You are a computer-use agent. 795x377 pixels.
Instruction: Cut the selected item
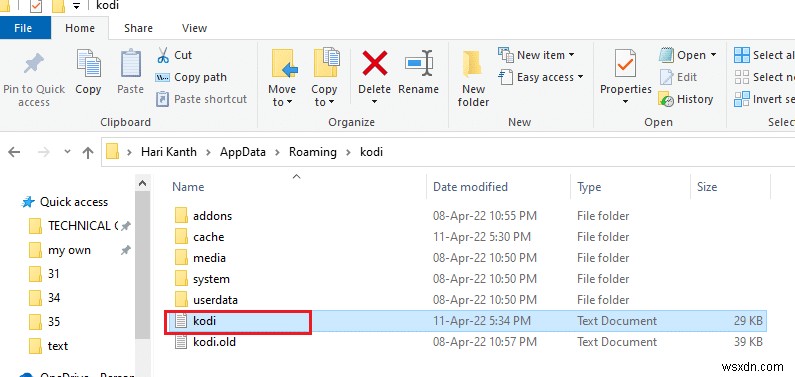tap(174, 55)
